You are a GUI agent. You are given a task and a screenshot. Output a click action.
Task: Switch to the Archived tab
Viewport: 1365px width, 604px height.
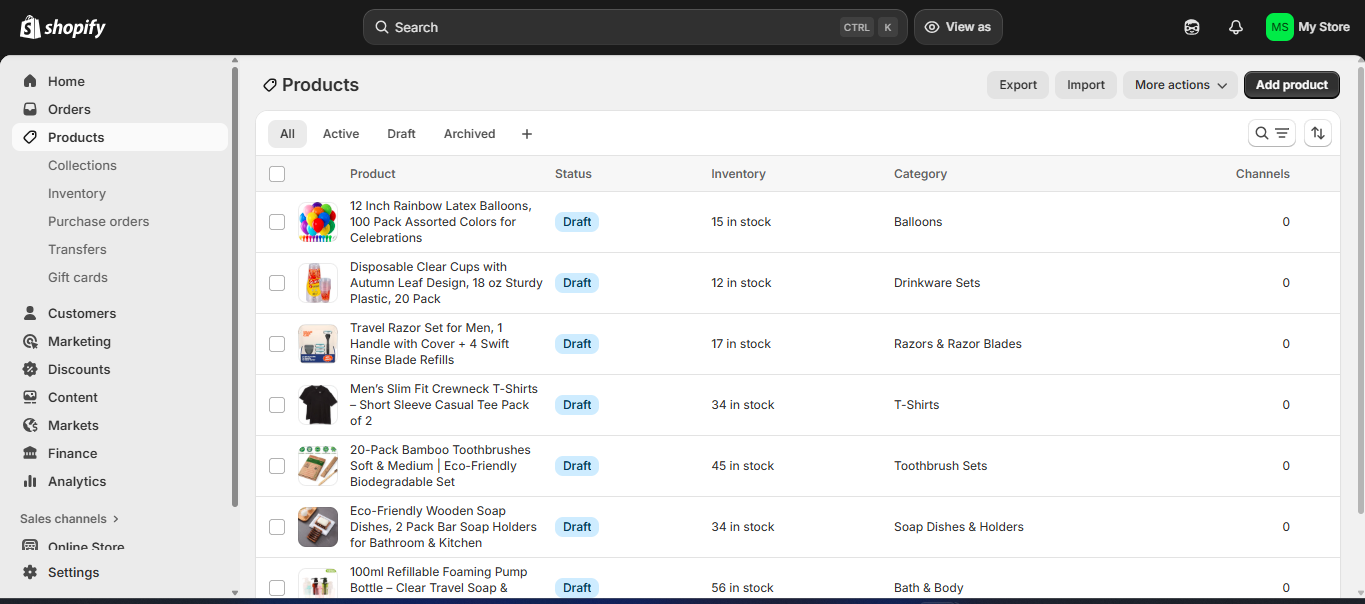click(x=469, y=134)
